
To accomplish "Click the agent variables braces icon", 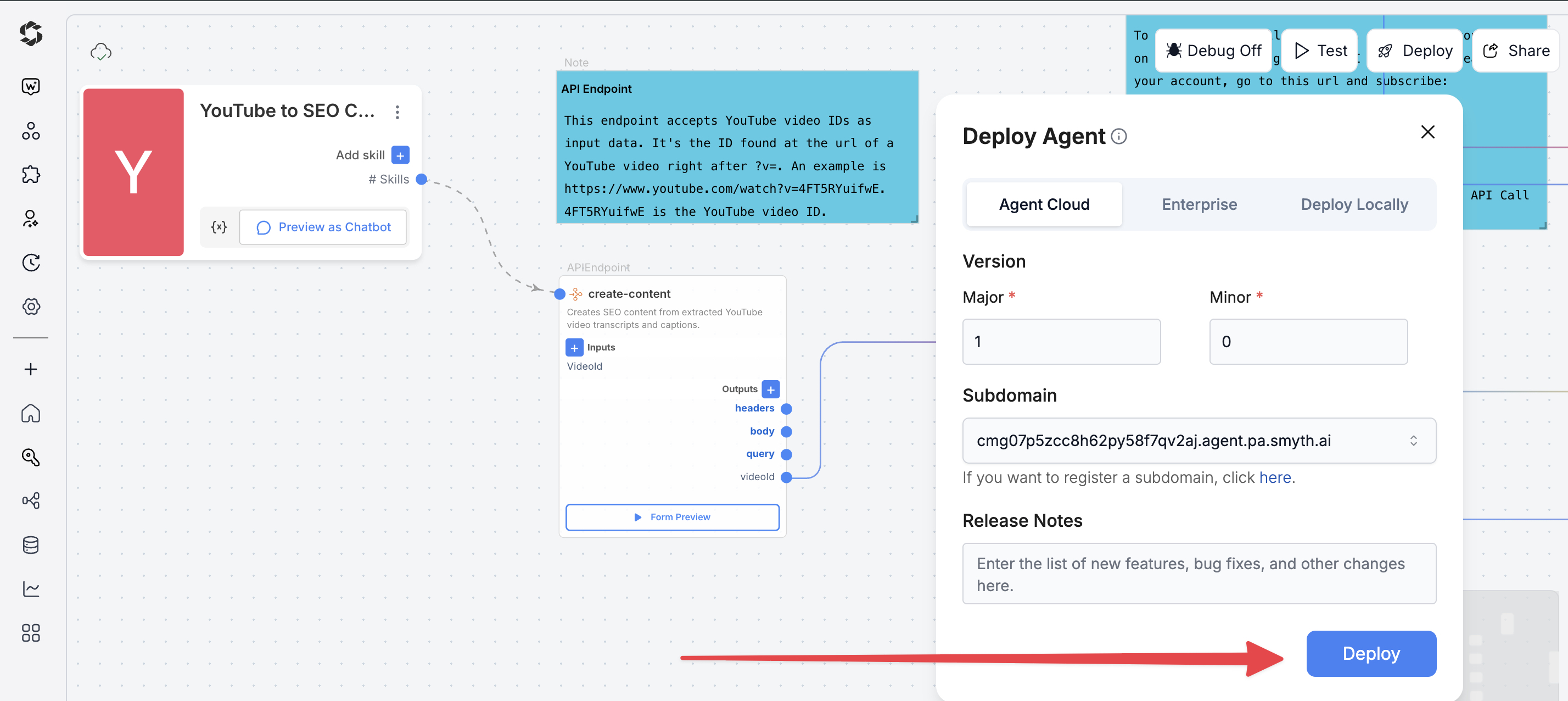I will 219,227.
